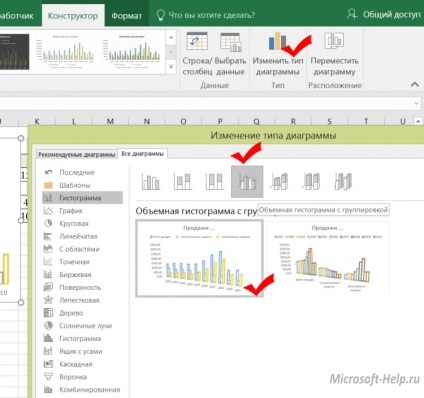This screenshot has height=398, width=424.
Task: Click the worksheet scroll-up arrow
Action: coord(418,121)
